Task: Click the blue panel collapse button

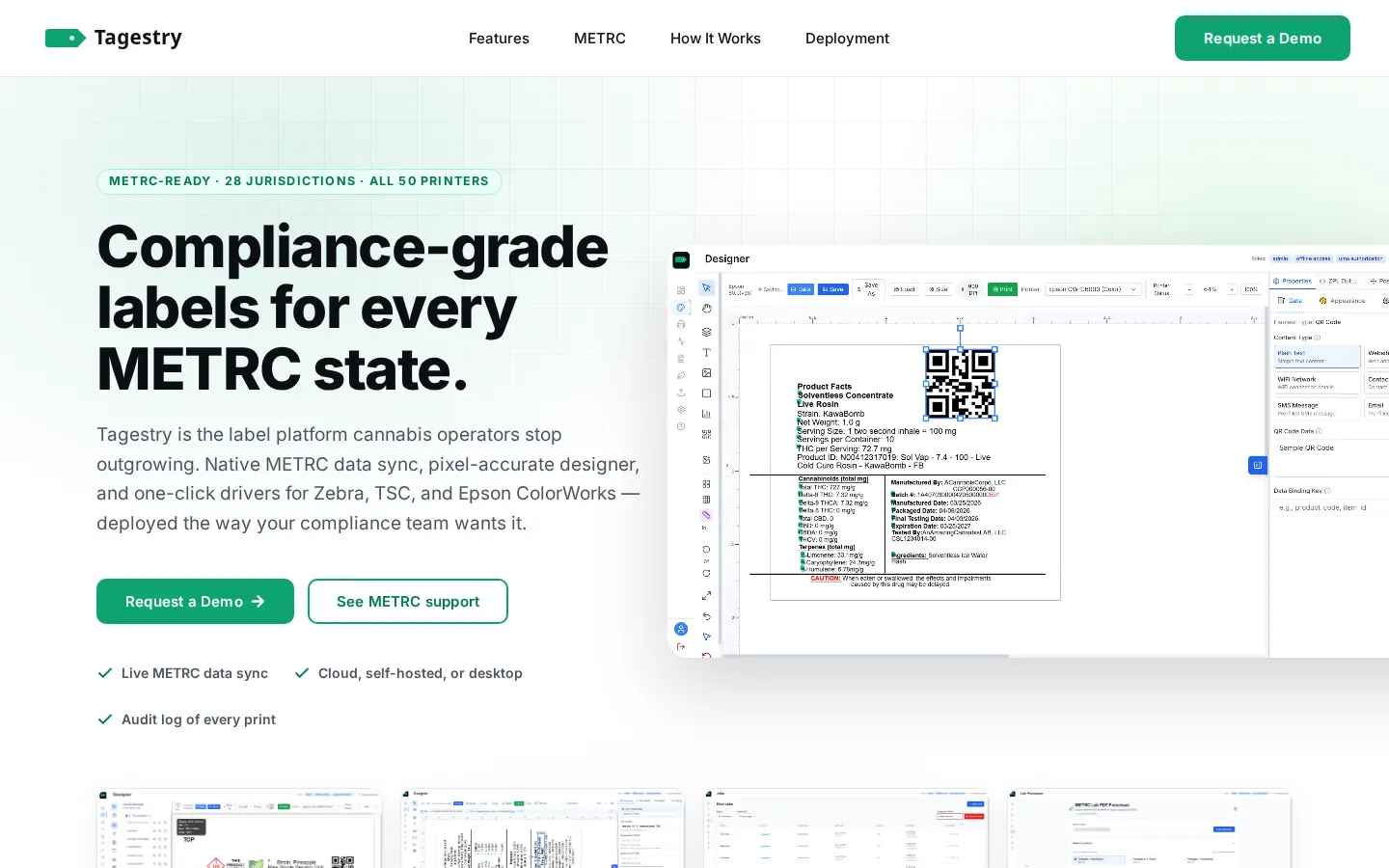Action: (1257, 465)
